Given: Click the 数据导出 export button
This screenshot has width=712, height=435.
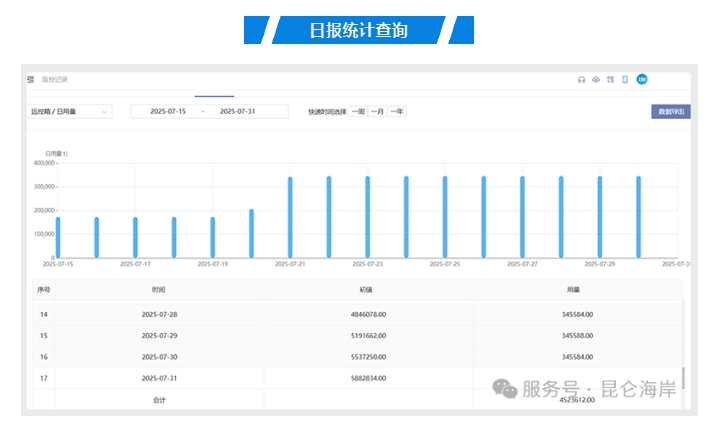Looking at the screenshot, I should [670, 111].
